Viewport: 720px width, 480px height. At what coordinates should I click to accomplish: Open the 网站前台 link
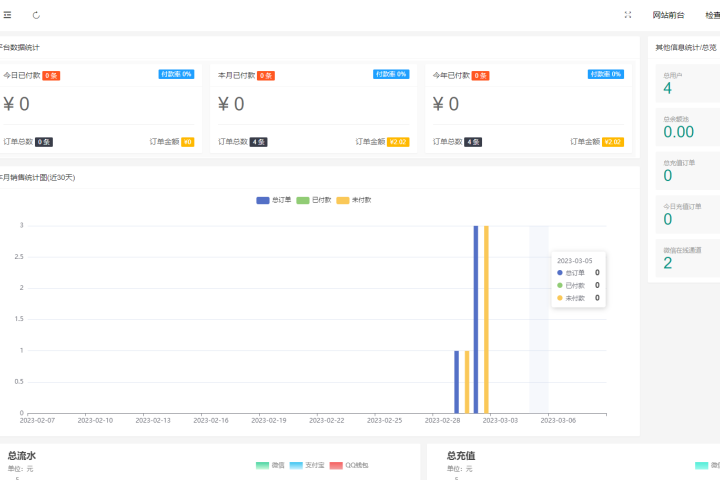668,15
